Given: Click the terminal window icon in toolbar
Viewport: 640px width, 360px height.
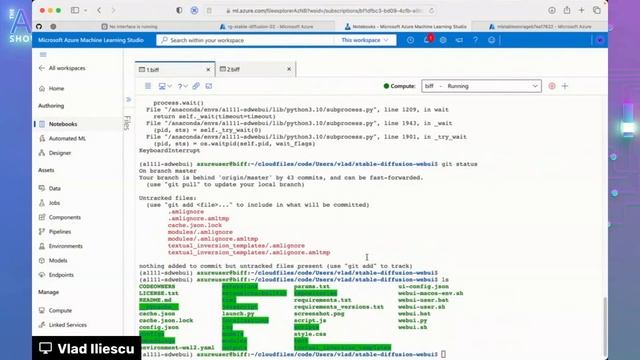Looking at the screenshot, I should point(209,86).
